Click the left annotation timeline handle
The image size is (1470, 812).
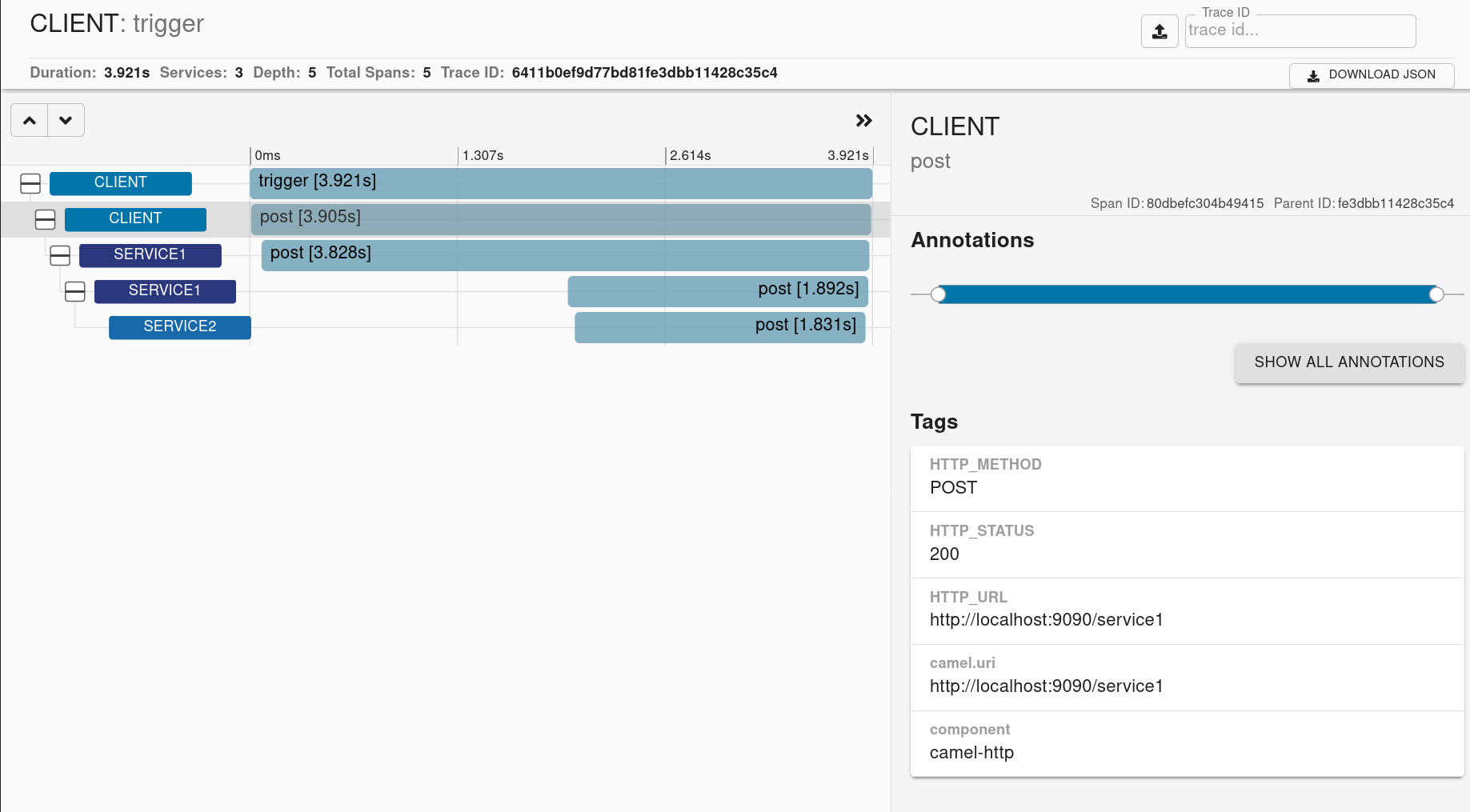[x=939, y=294]
